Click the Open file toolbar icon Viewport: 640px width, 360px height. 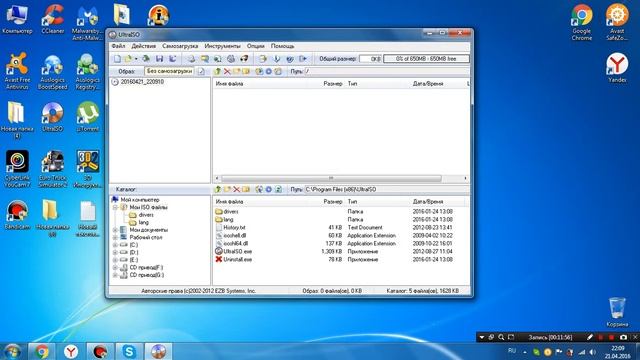tap(128, 59)
